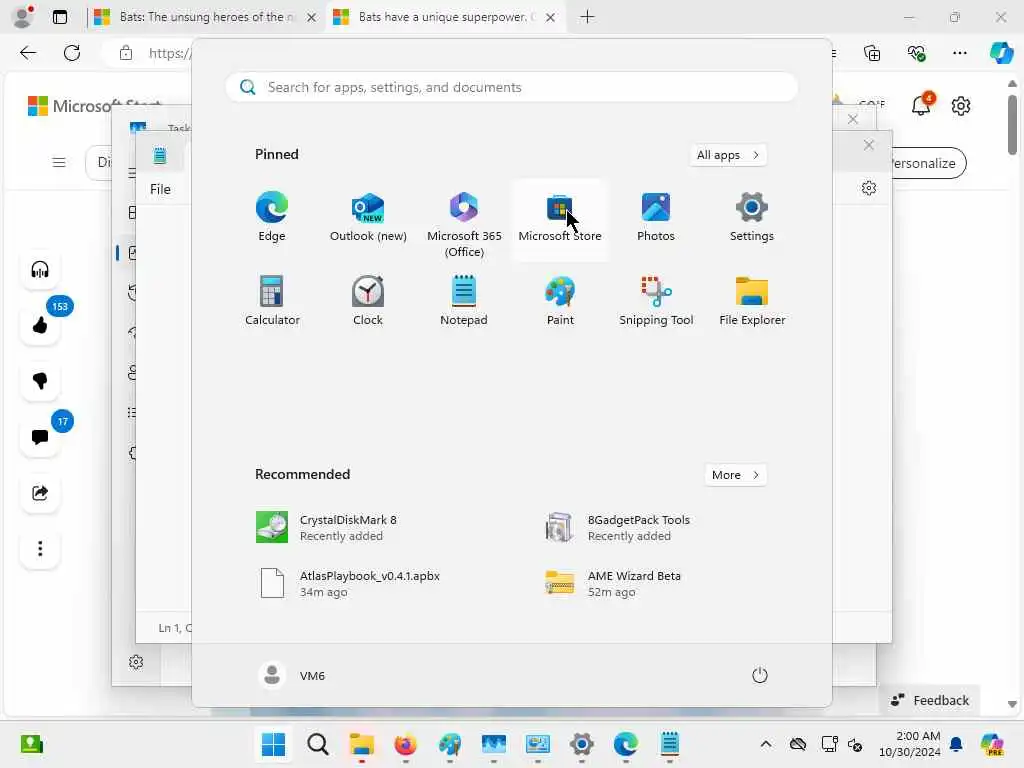Switch to 'Bats: The unsung heroes' tab
Screen dimensions: 1024x768
point(205,17)
